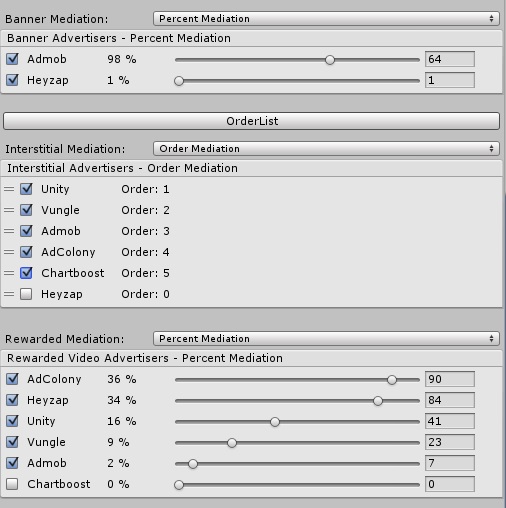Click the OrderList button
The width and height of the screenshot is (506, 508).
pyautogui.click(x=252, y=121)
